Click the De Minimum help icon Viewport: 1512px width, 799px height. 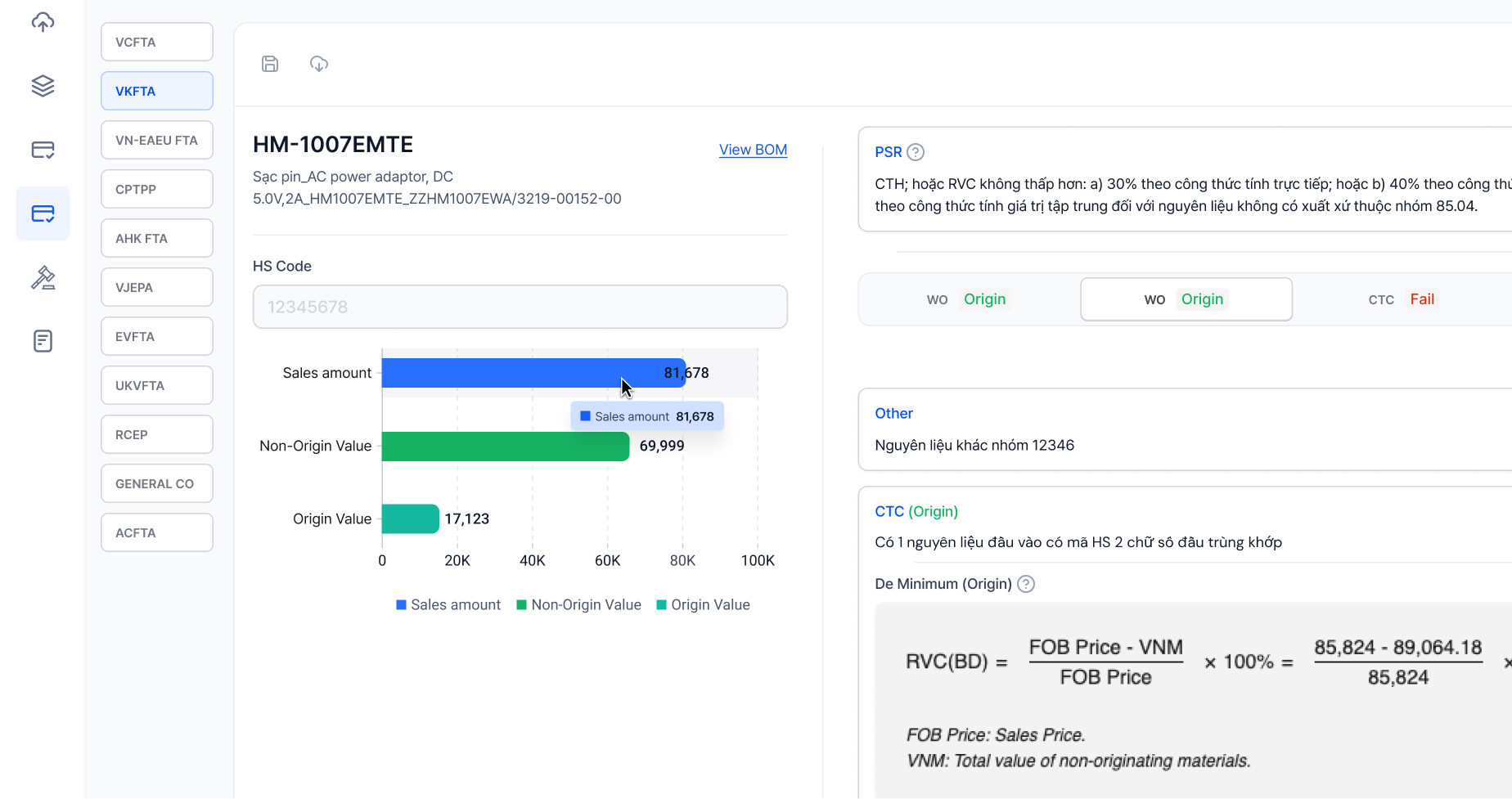point(1026,584)
